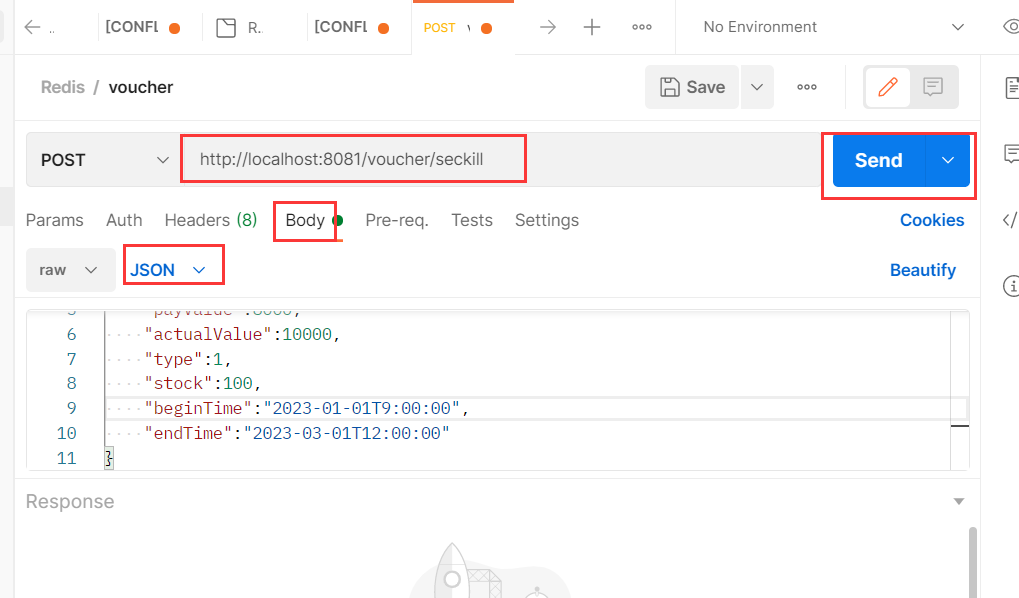
Task: Click the beginTime line in the editor
Action: coord(306,408)
